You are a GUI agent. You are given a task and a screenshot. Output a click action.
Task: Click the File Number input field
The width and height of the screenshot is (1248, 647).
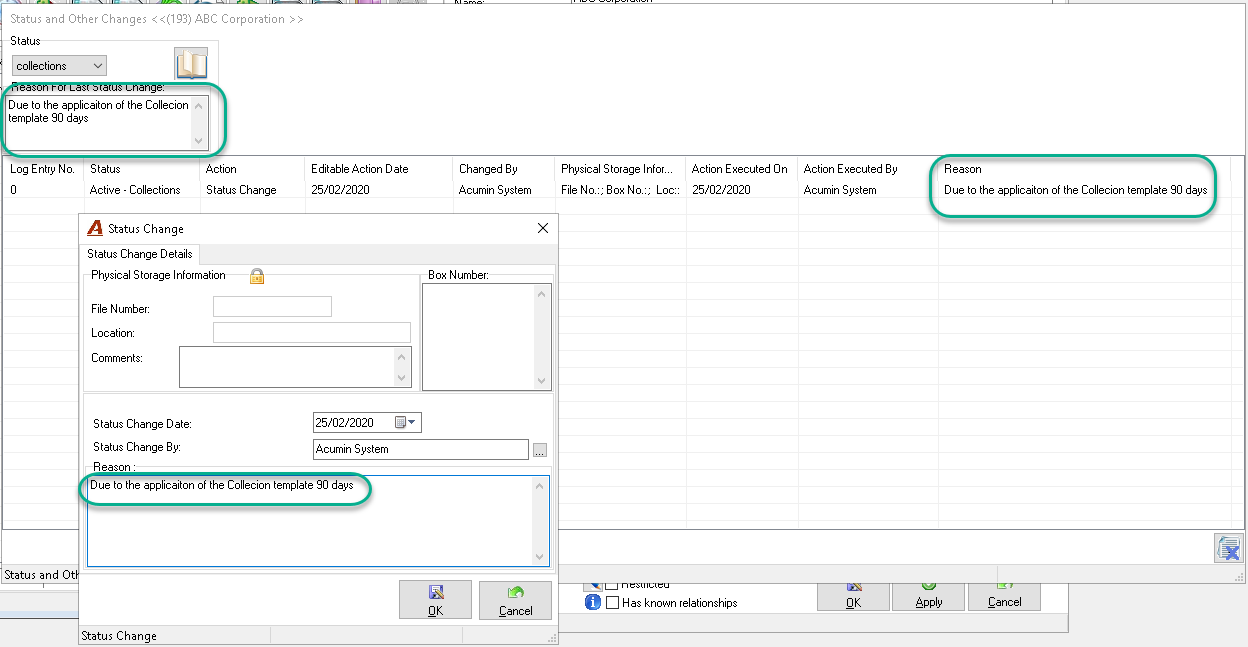tap(272, 307)
